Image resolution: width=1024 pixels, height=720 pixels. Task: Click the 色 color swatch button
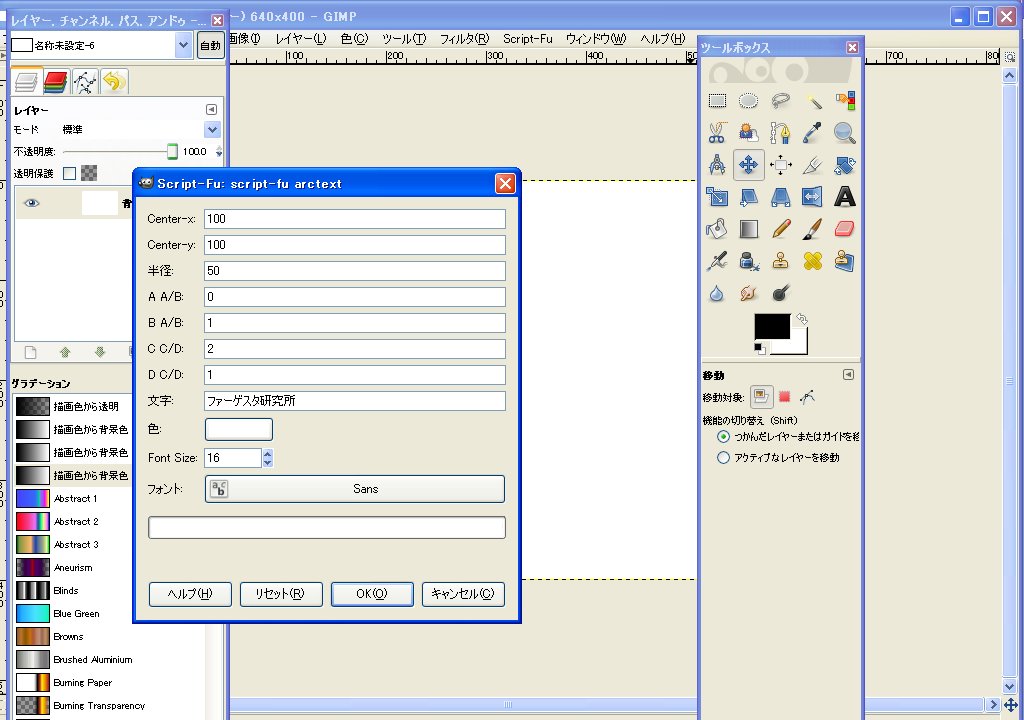(x=239, y=429)
